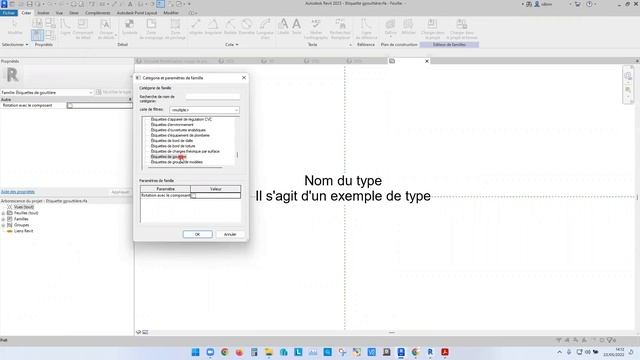Click Charger dans le projet et fermer
The width and height of the screenshot is (640, 360).
(x=462, y=29)
